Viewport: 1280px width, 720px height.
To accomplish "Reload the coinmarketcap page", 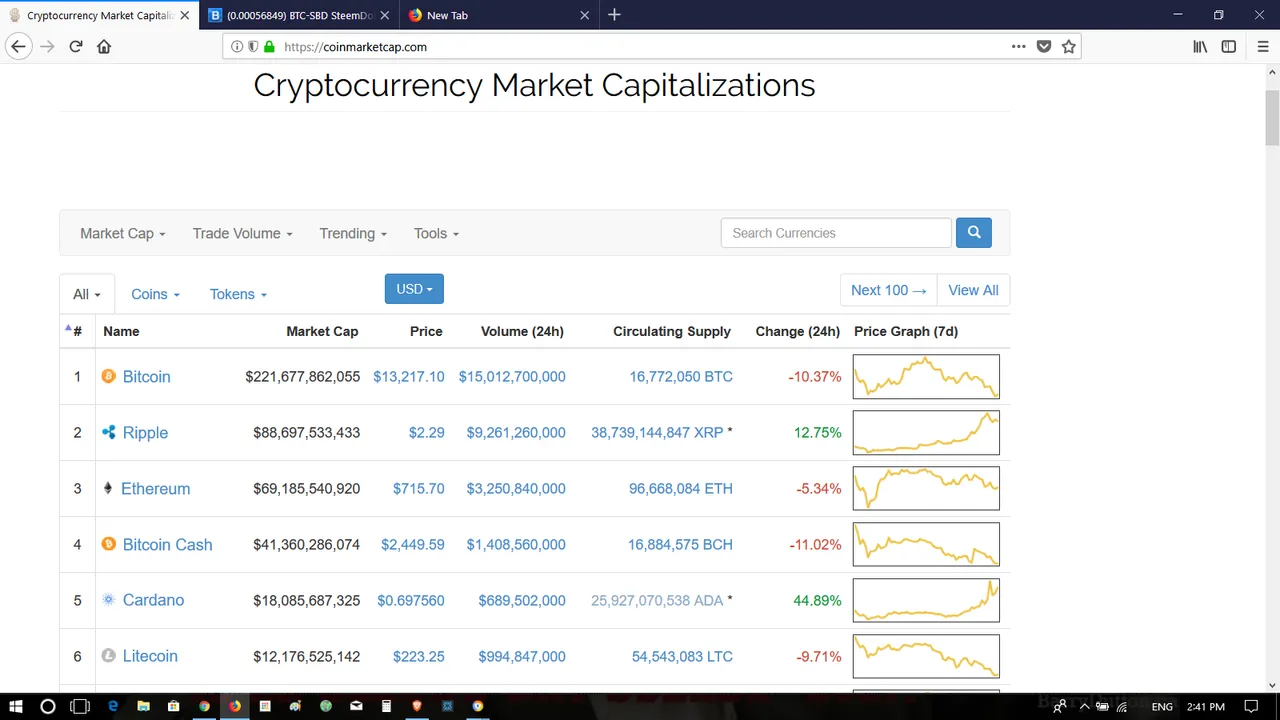I will click(x=75, y=46).
